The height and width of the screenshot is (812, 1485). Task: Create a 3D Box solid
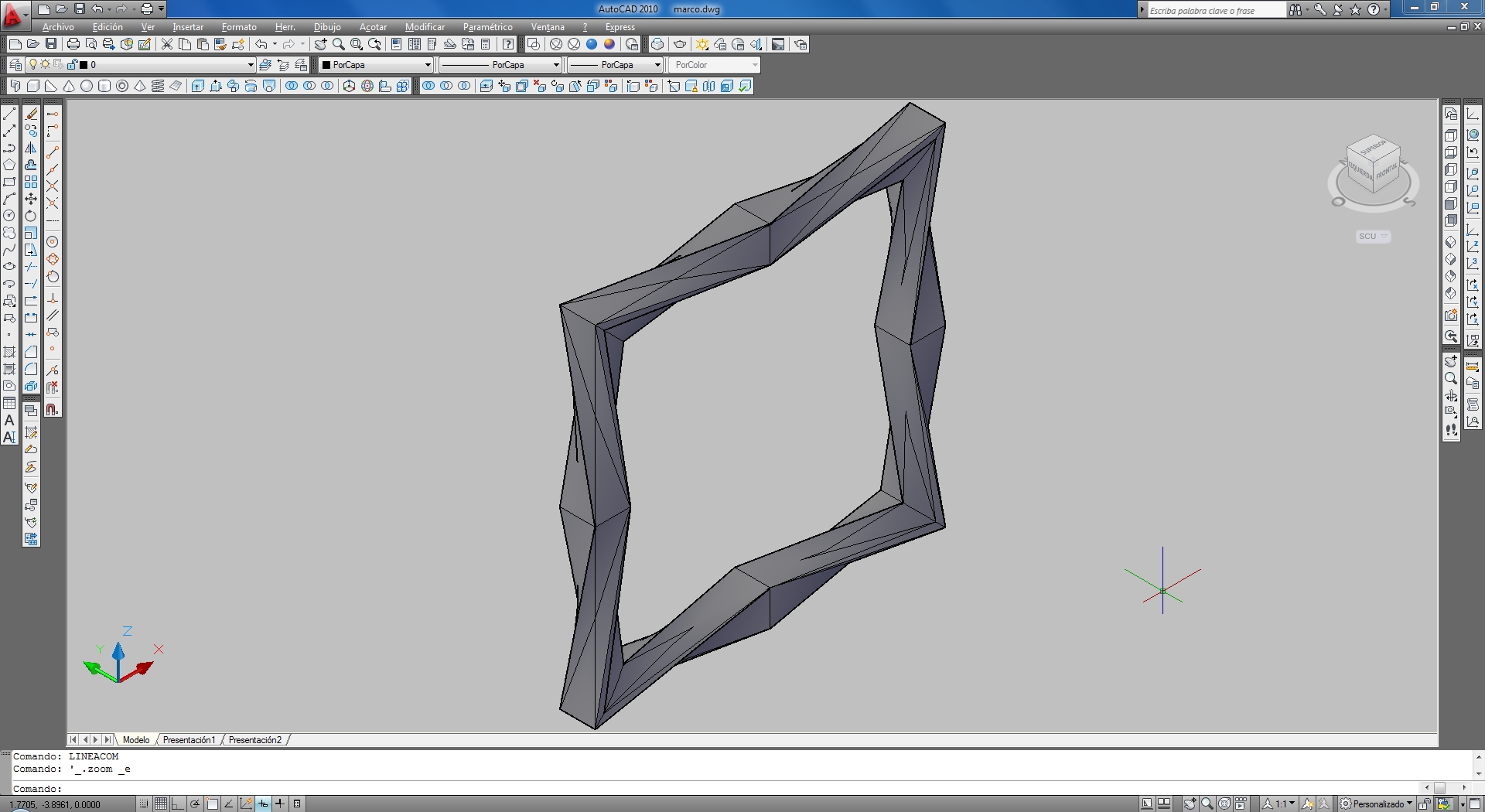(33, 86)
